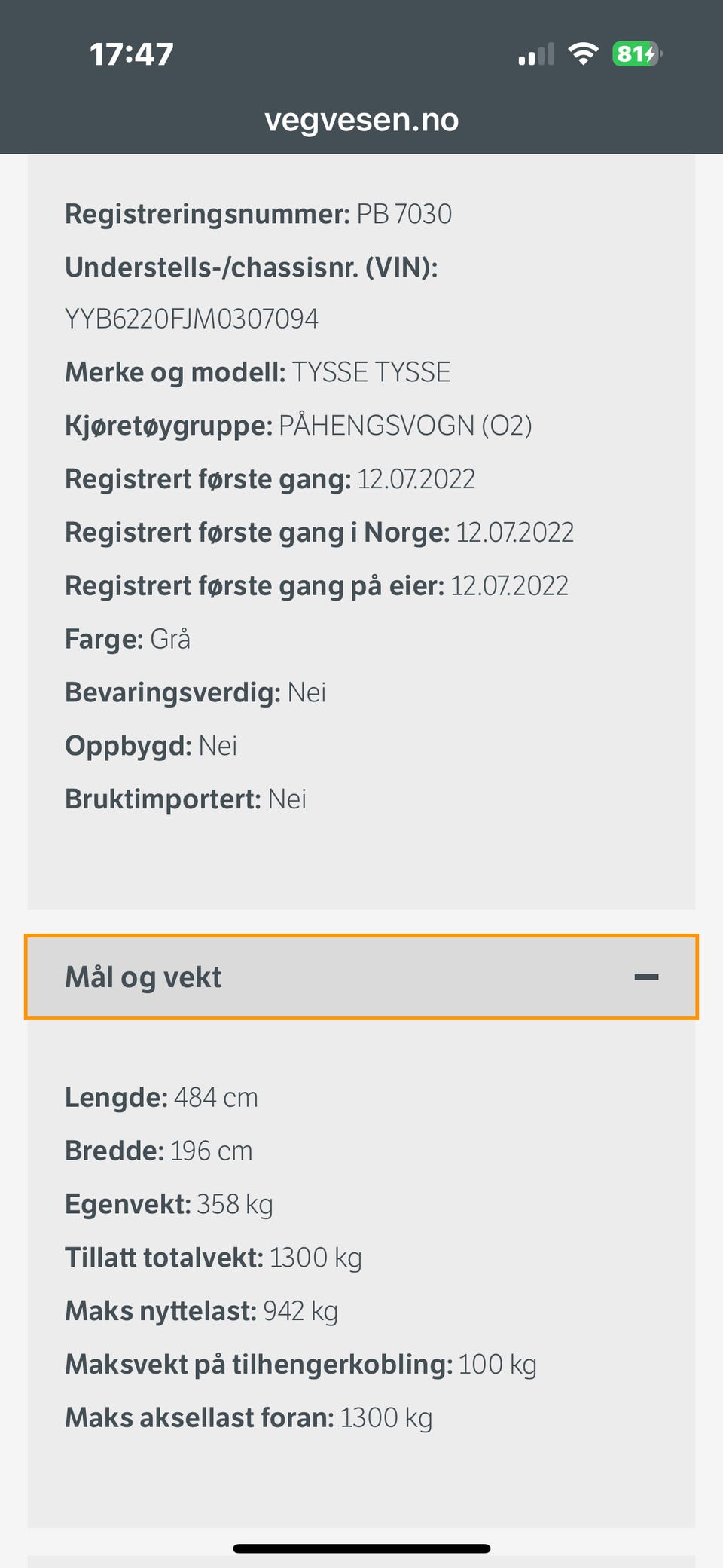Click the minus icon in Mål og vekt header

(x=646, y=977)
